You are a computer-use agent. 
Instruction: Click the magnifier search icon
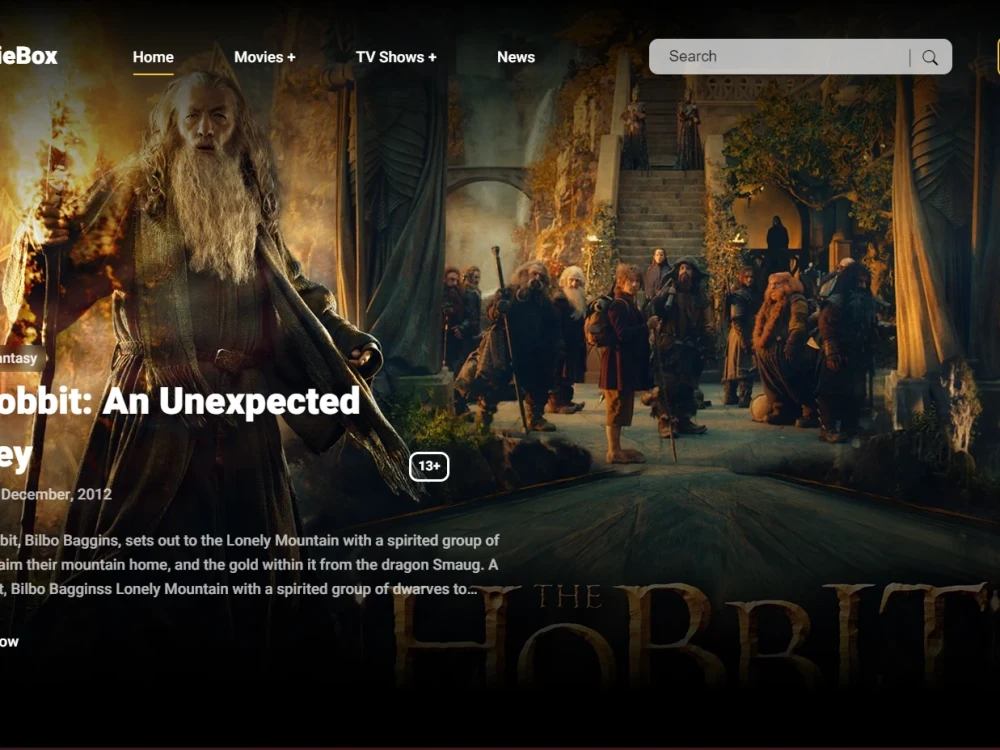coord(930,57)
